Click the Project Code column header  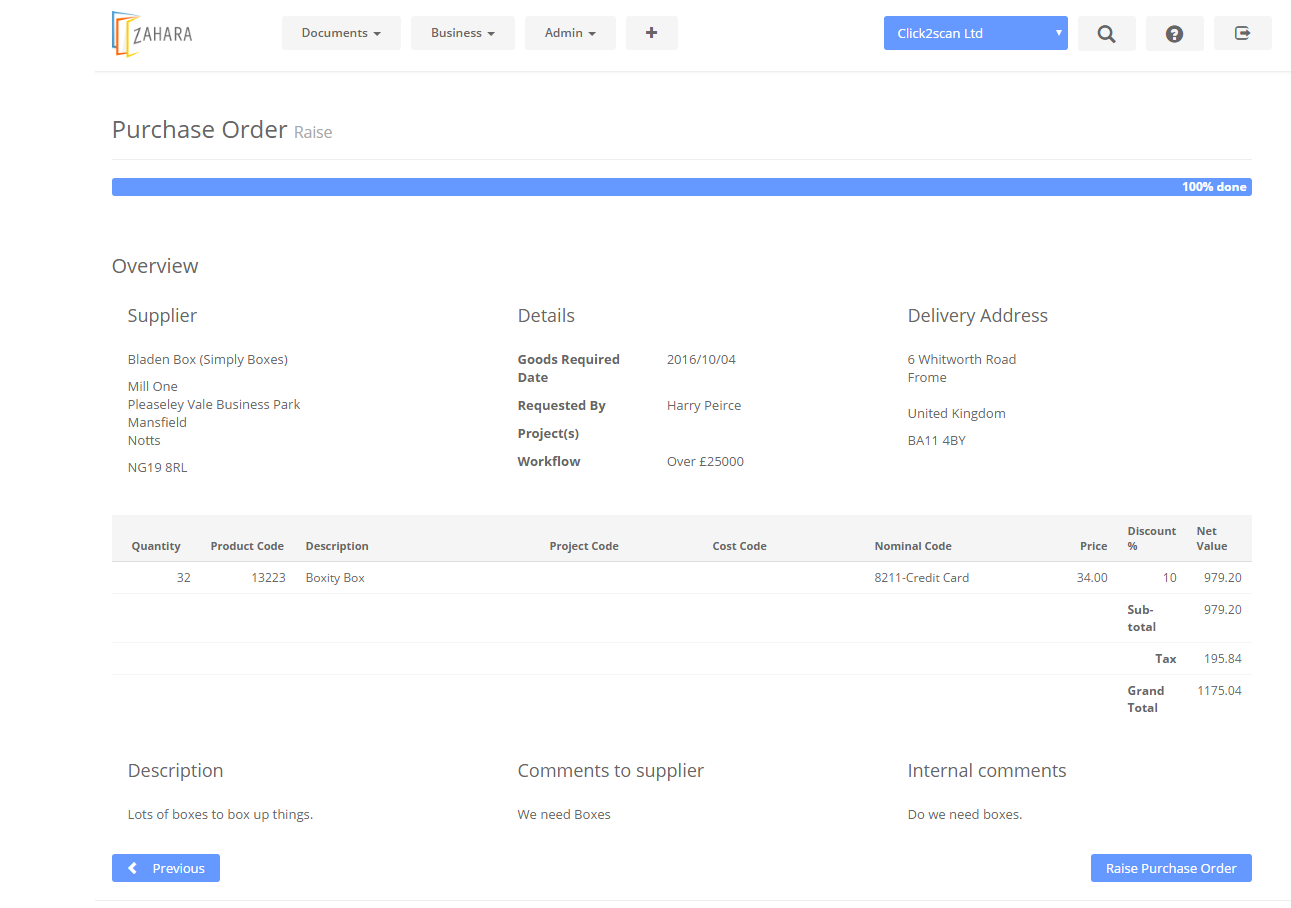584,546
